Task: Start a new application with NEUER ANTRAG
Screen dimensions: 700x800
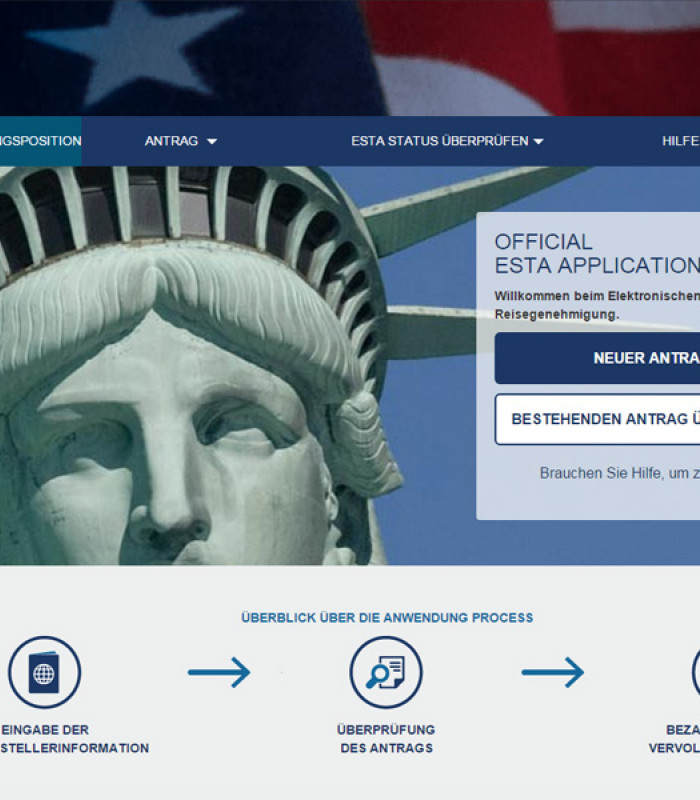Action: [x=597, y=358]
